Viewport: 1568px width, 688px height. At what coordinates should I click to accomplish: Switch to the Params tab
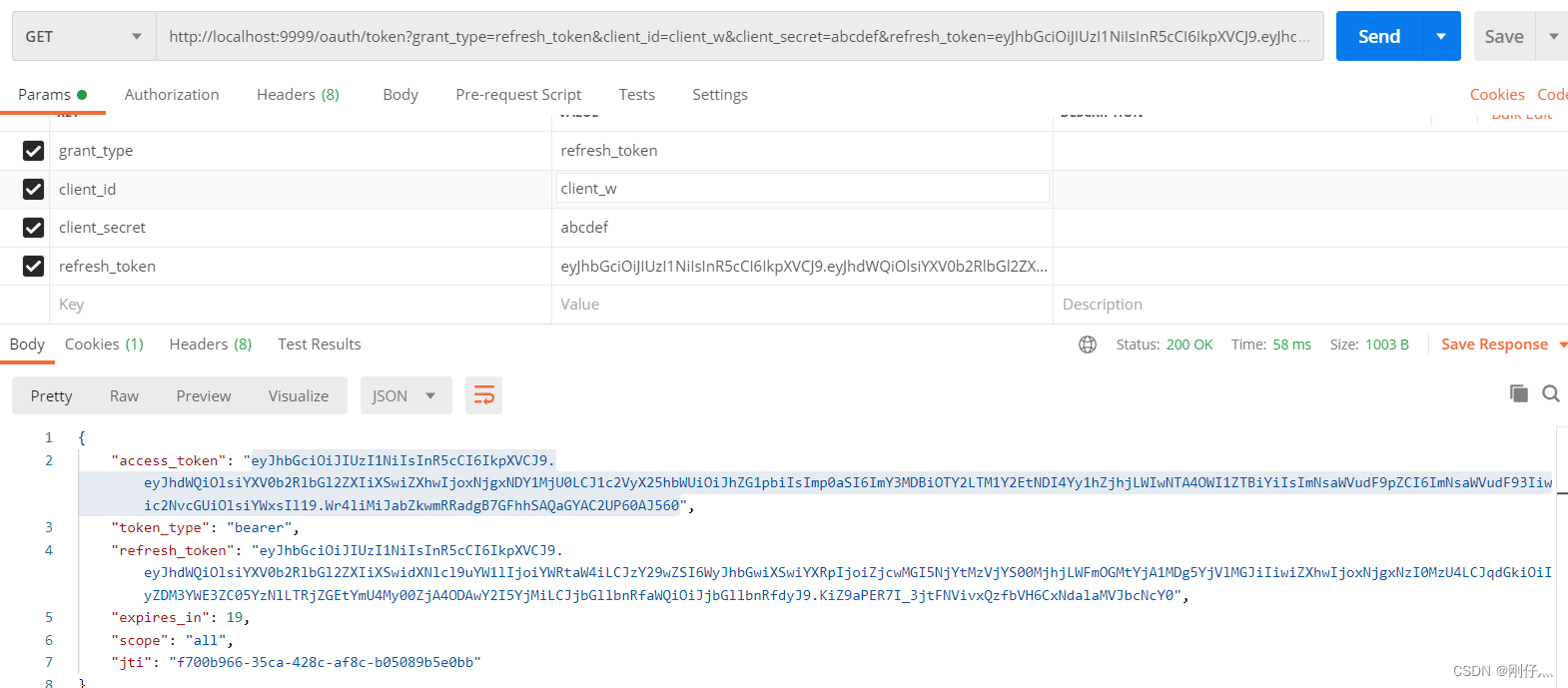tap(52, 95)
